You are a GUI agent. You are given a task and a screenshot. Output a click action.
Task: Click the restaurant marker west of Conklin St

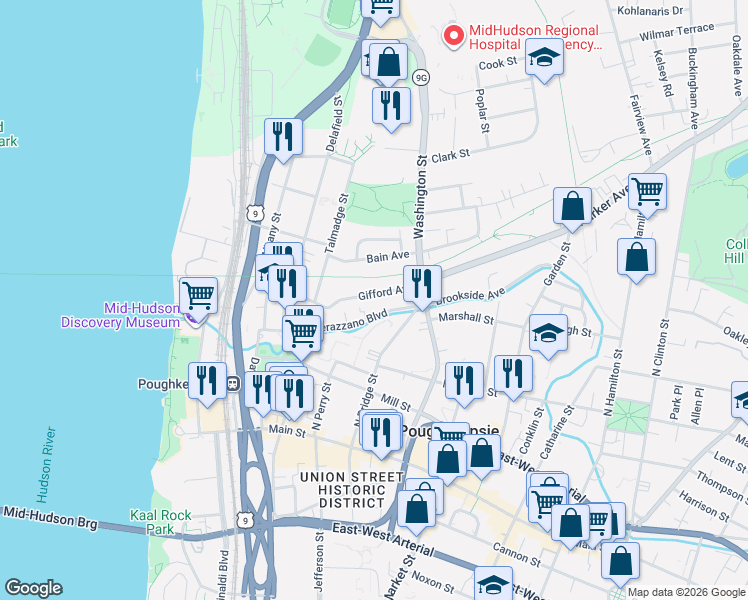(513, 377)
